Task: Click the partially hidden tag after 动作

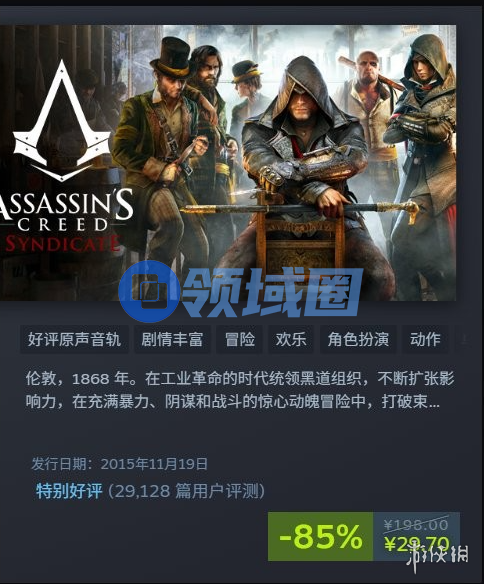Action: (x=463, y=339)
